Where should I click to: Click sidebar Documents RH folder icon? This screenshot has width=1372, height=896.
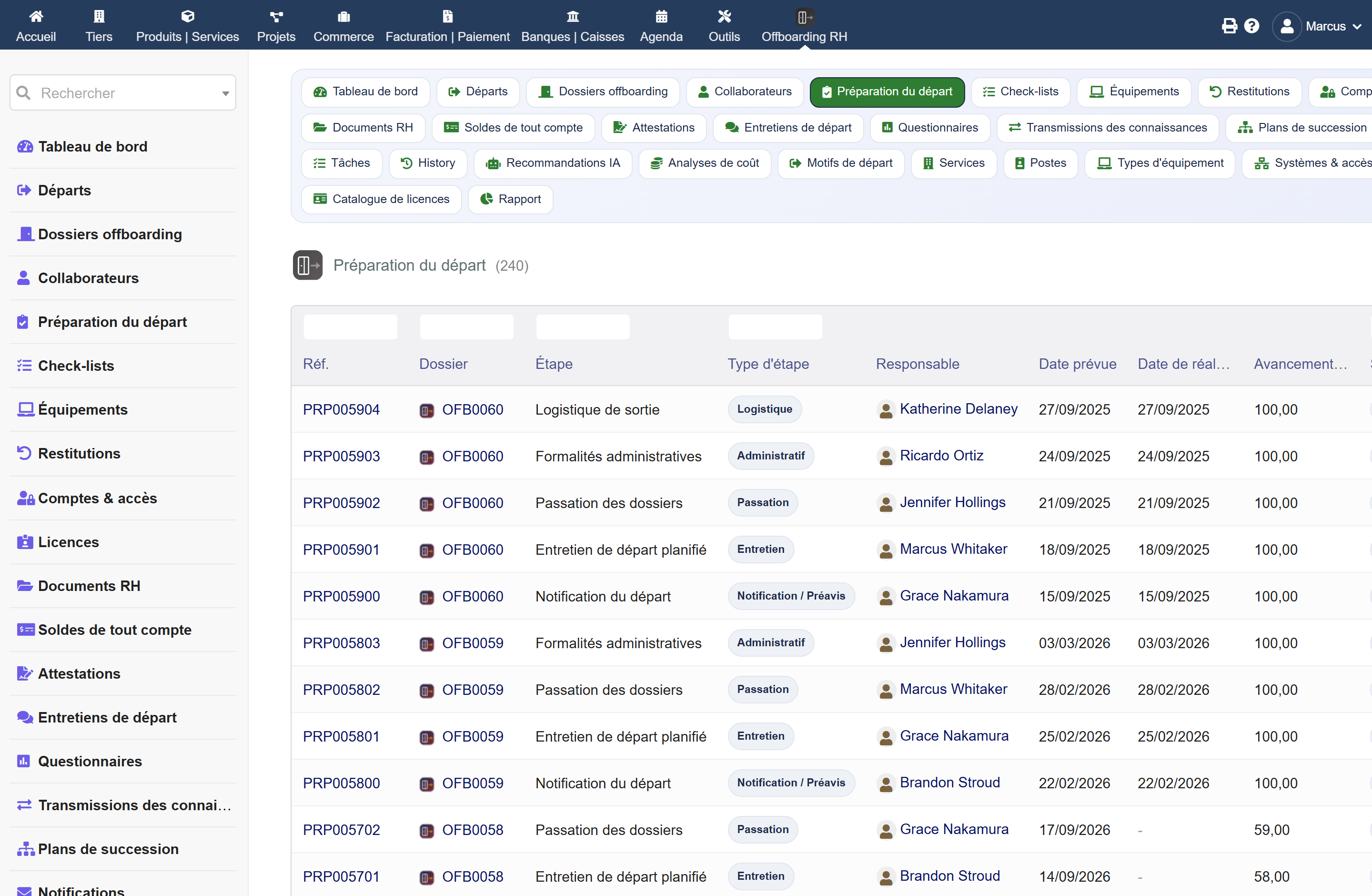tap(25, 586)
